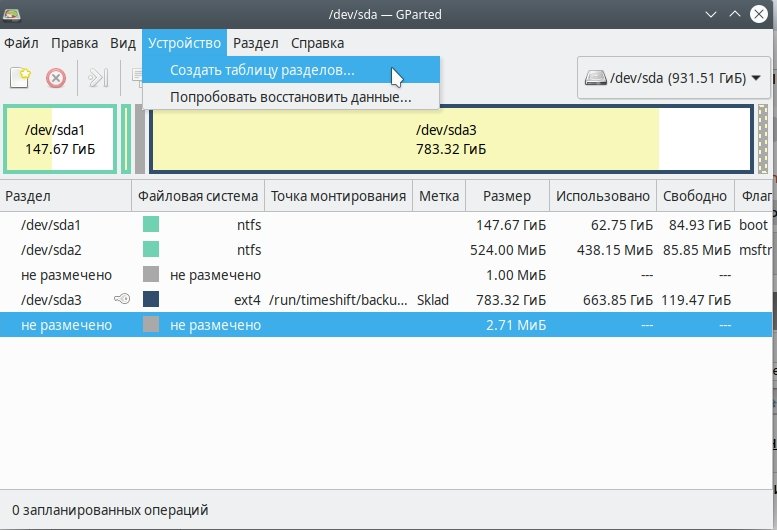
Task: Click the 663.85 ГиБ used cell
Action: point(617,300)
